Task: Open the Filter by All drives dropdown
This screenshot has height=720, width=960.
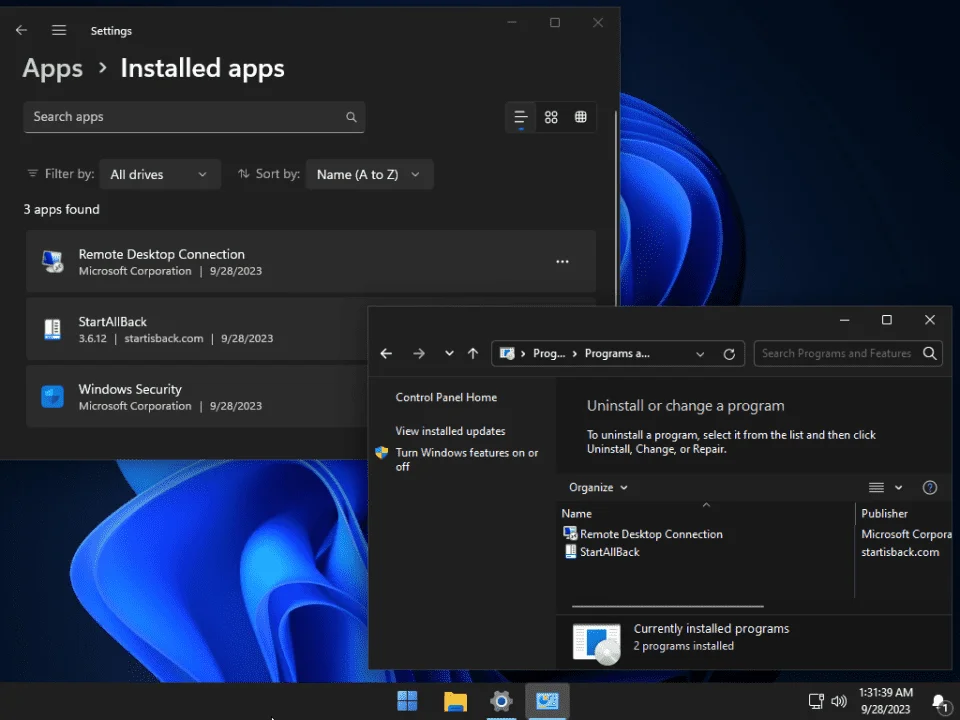Action: (x=159, y=174)
